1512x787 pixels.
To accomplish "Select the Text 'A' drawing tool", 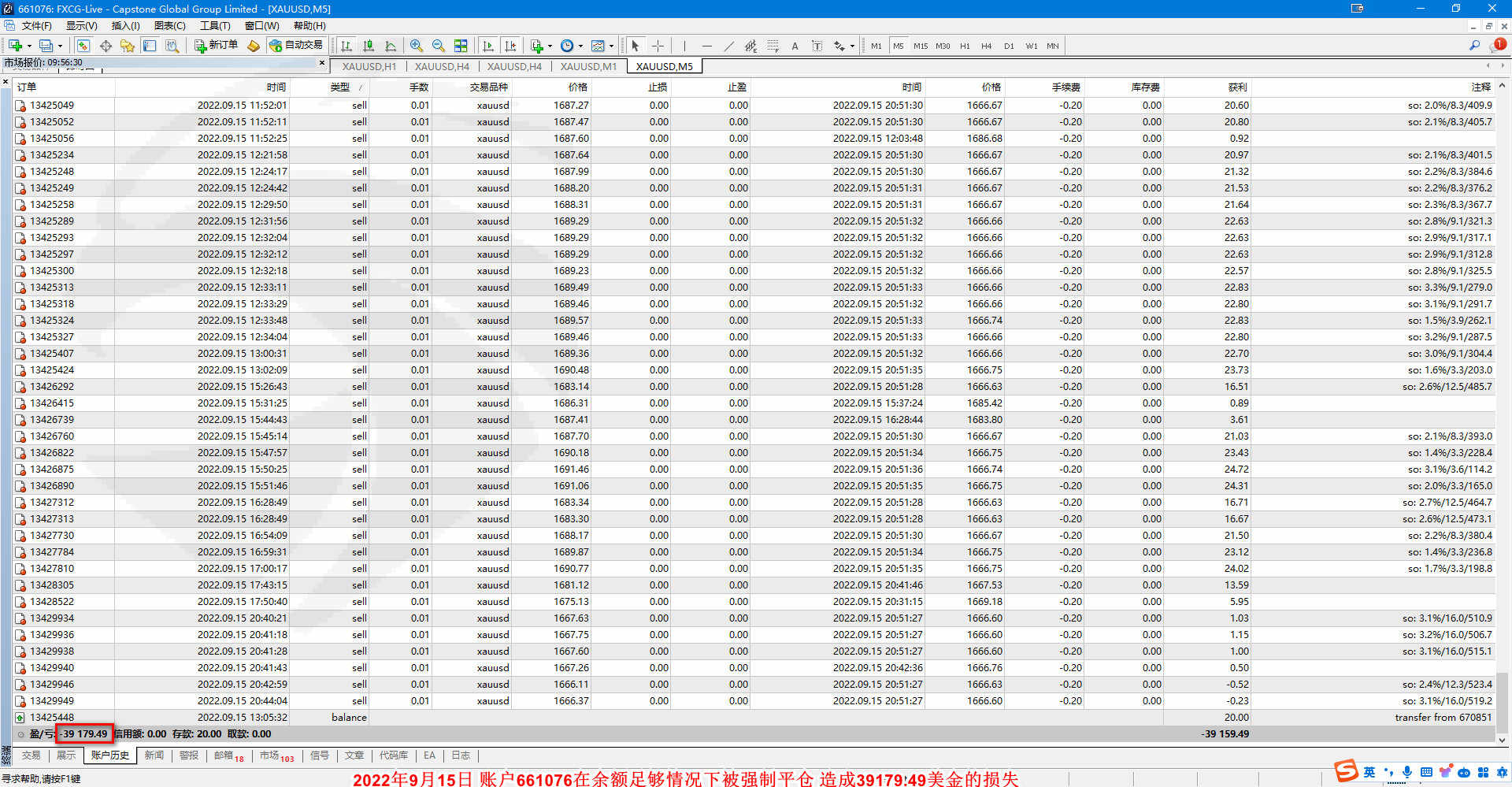I will (795, 46).
